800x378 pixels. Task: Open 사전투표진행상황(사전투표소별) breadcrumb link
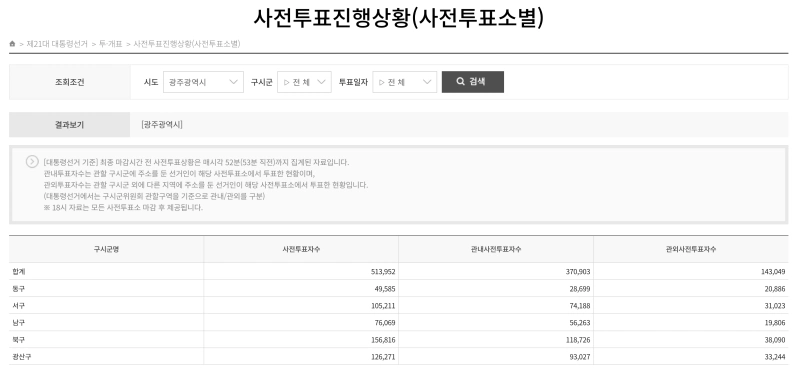[187, 44]
